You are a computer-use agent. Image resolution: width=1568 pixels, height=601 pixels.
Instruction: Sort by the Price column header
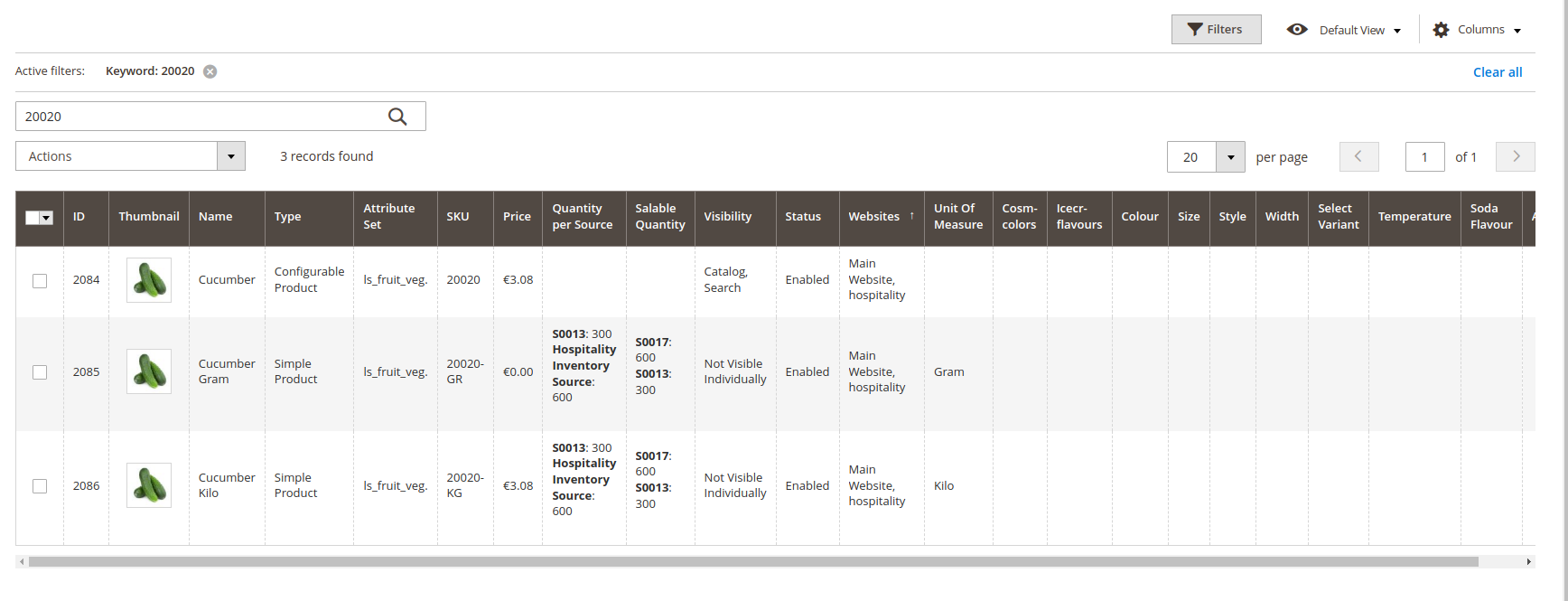tap(517, 217)
